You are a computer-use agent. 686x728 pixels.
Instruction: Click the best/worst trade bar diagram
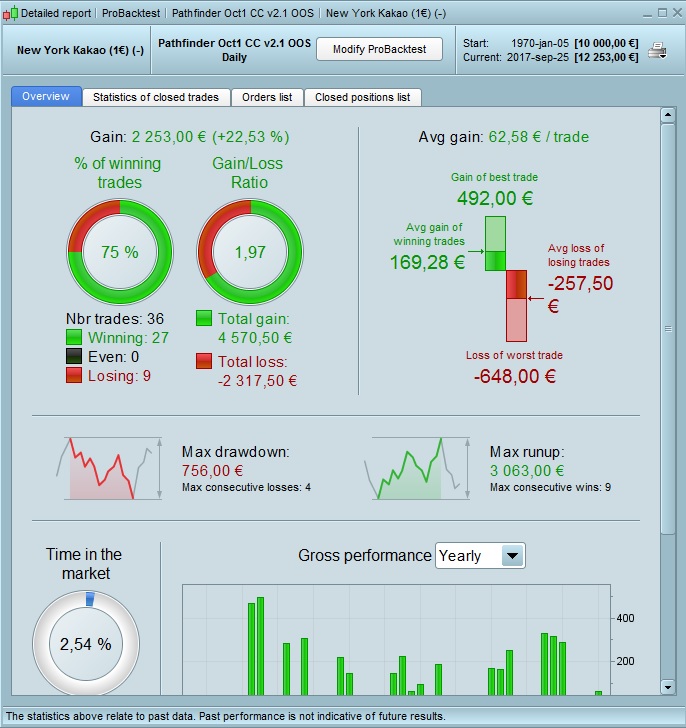506,279
